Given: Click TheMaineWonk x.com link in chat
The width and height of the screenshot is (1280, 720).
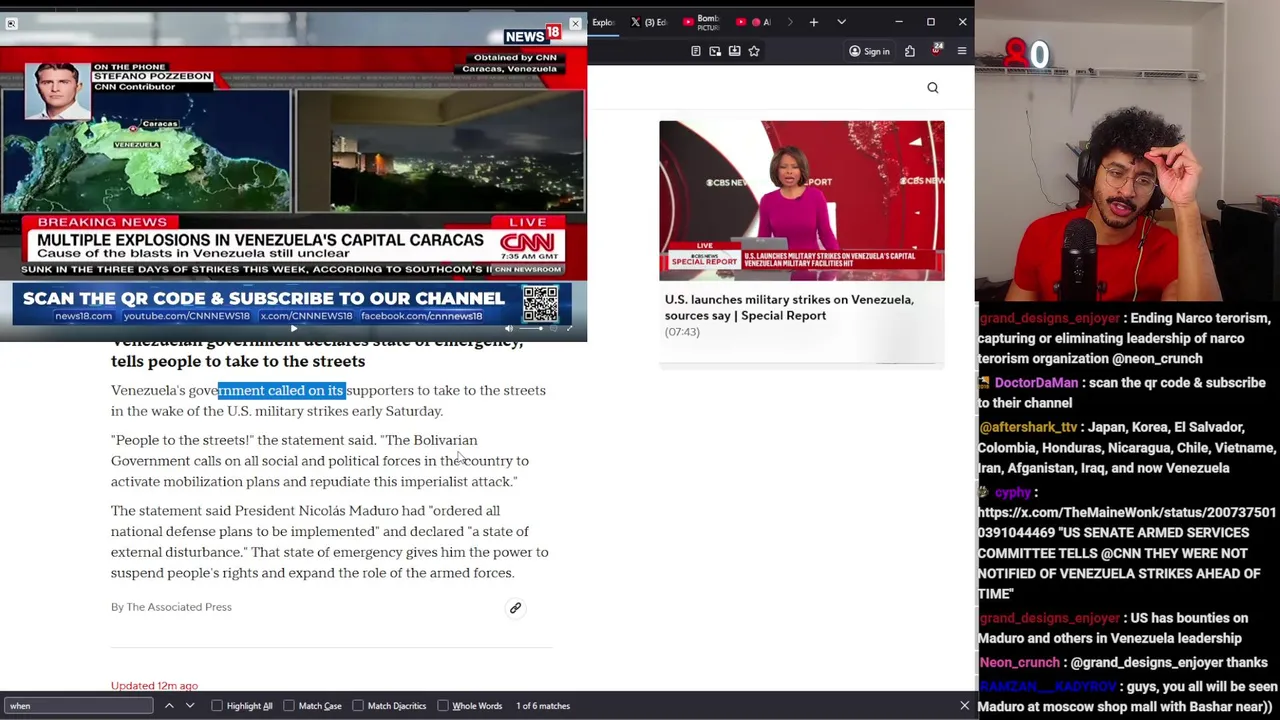Looking at the screenshot, I should coord(1126,522).
